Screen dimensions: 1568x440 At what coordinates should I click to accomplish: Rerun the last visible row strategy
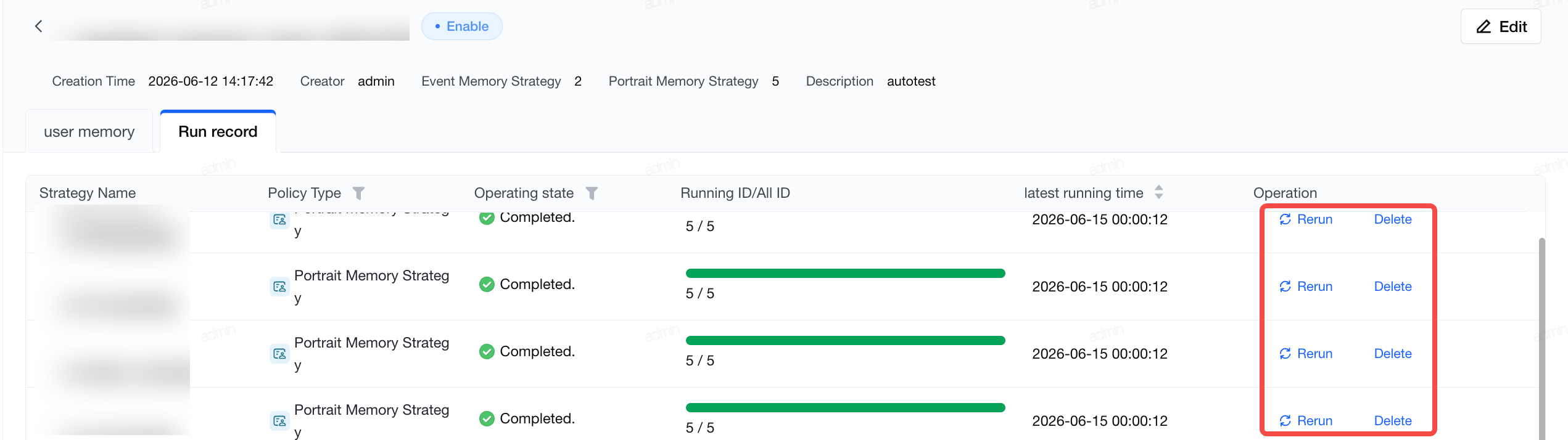point(1306,421)
